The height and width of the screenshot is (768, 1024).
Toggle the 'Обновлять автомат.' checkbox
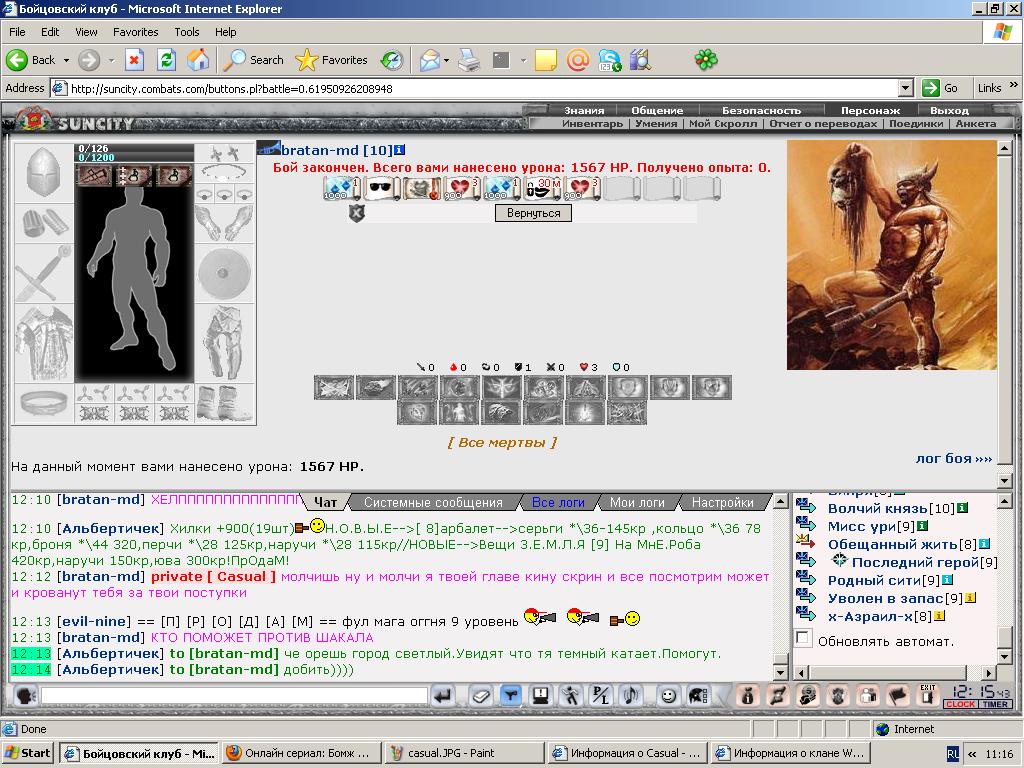(x=803, y=639)
